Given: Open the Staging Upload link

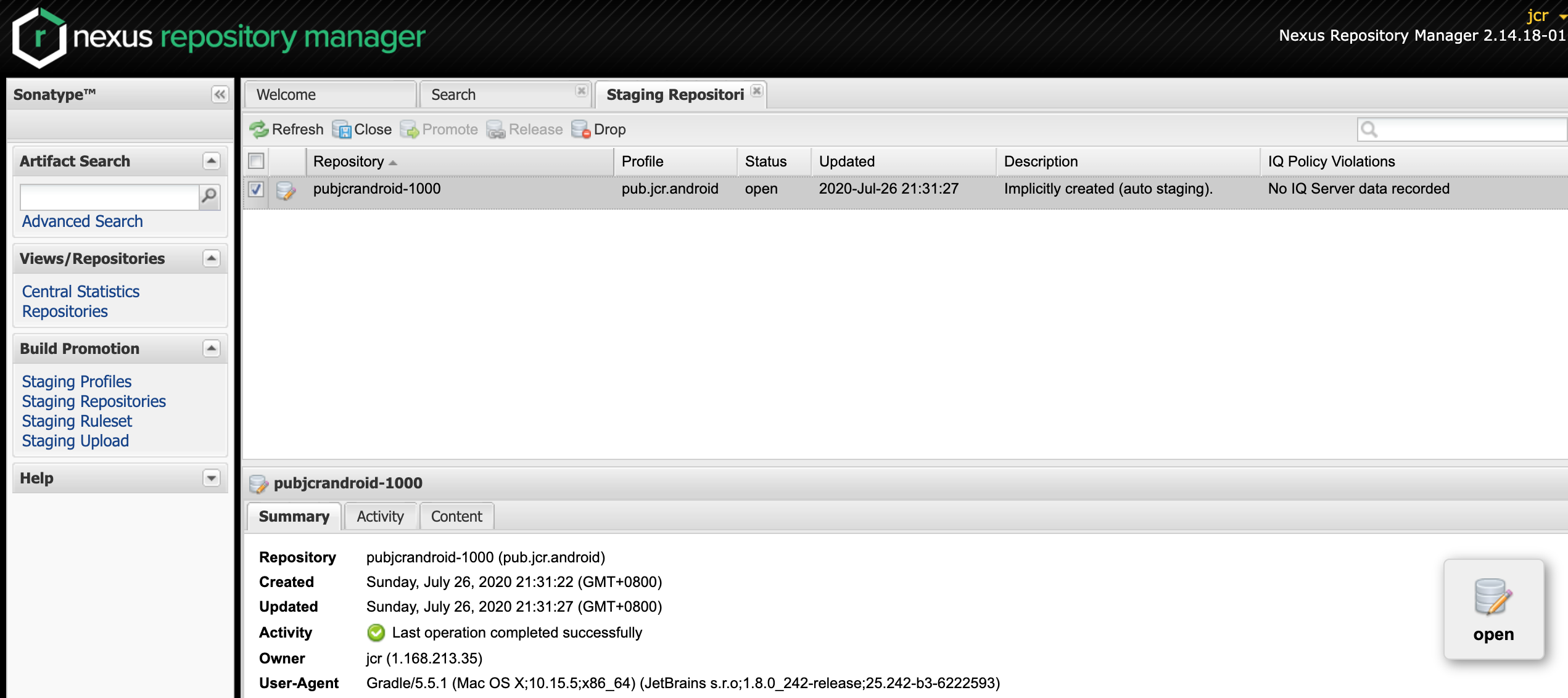Looking at the screenshot, I should [75, 440].
